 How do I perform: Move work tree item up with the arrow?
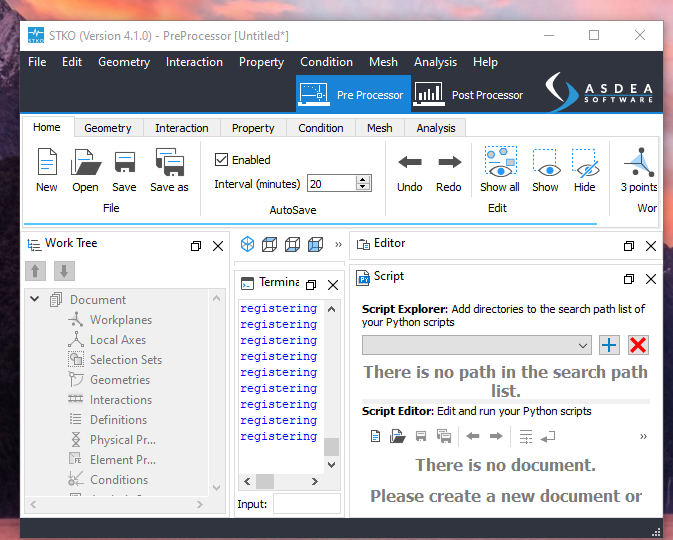click(36, 271)
